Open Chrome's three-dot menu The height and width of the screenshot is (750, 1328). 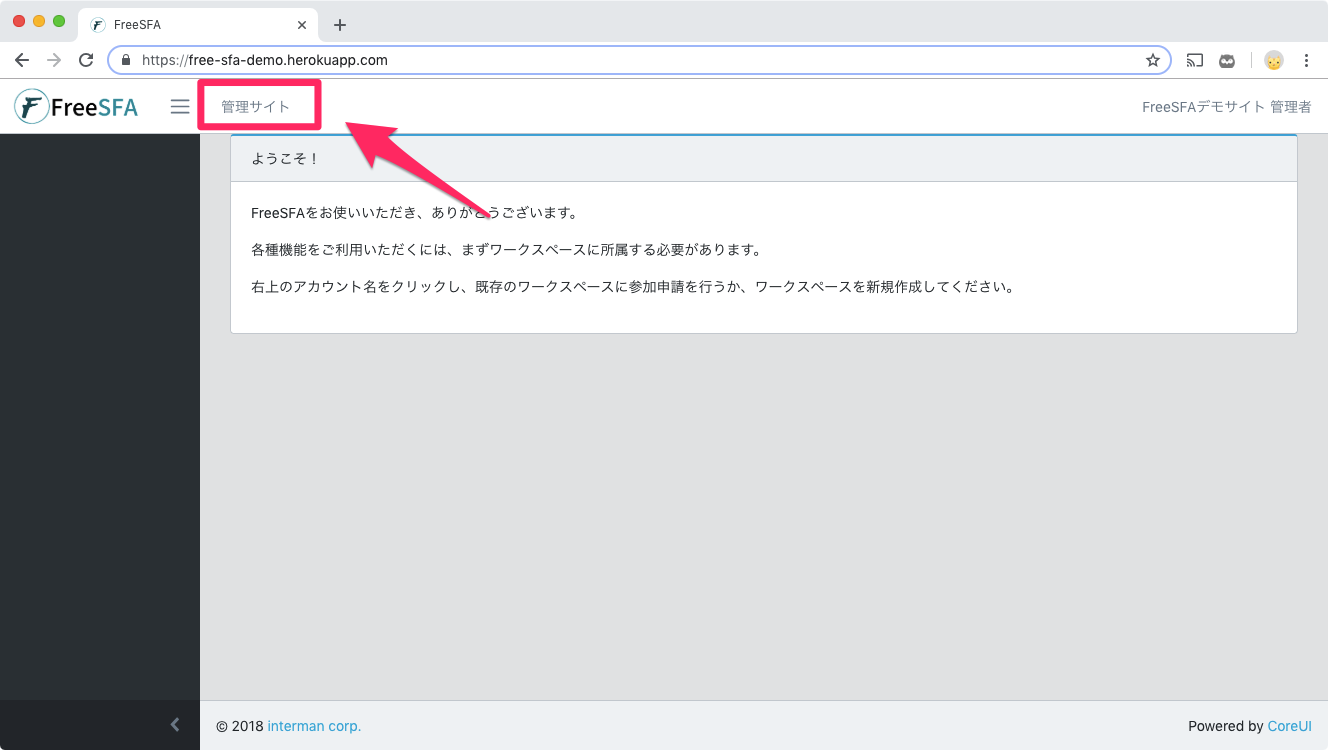pos(1306,60)
